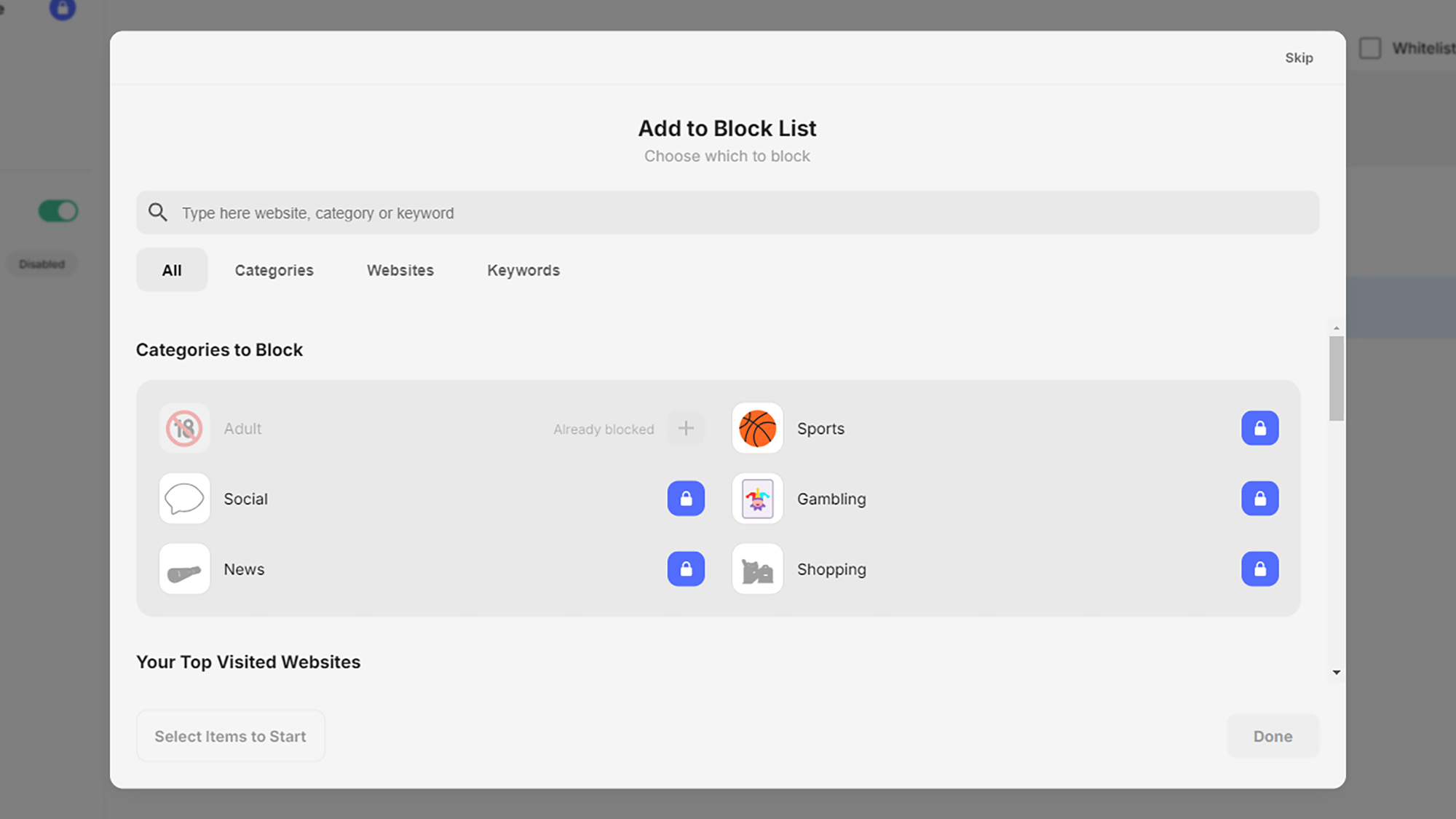Viewport: 1456px width, 819px height.
Task: Click the search input field
Action: 728,212
